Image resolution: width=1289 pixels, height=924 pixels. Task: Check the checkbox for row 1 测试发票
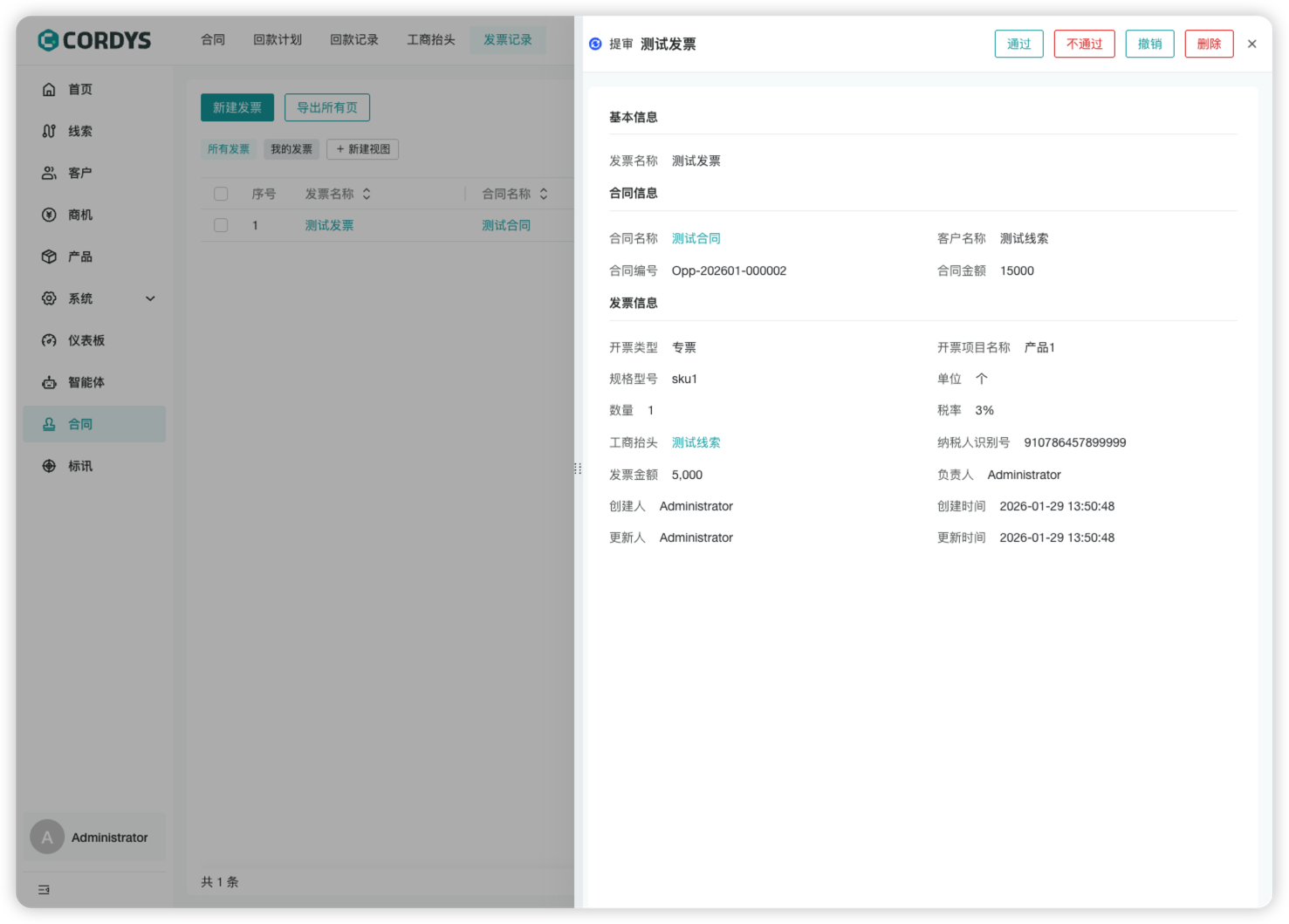(221, 225)
